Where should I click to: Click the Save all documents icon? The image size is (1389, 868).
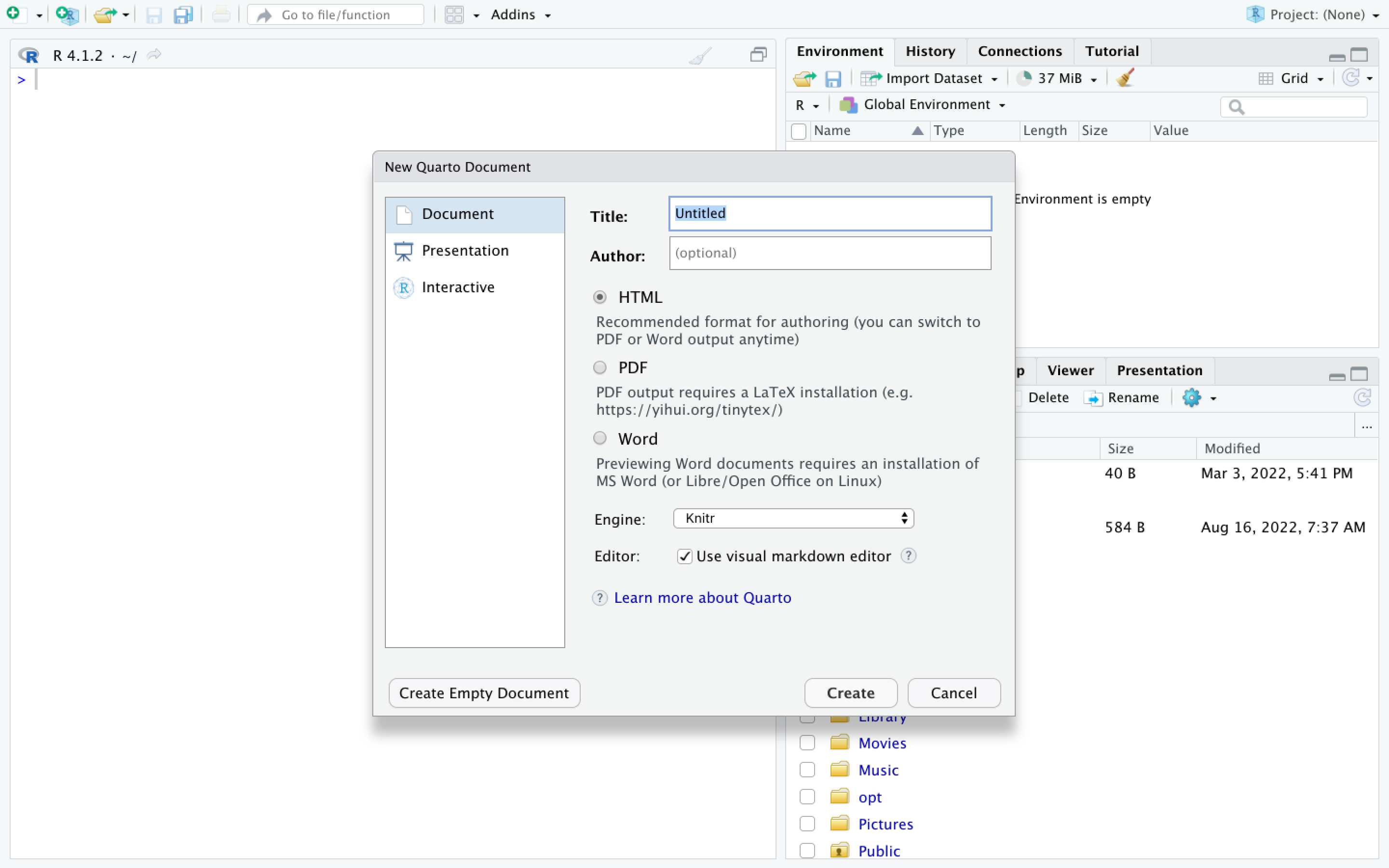(x=183, y=15)
